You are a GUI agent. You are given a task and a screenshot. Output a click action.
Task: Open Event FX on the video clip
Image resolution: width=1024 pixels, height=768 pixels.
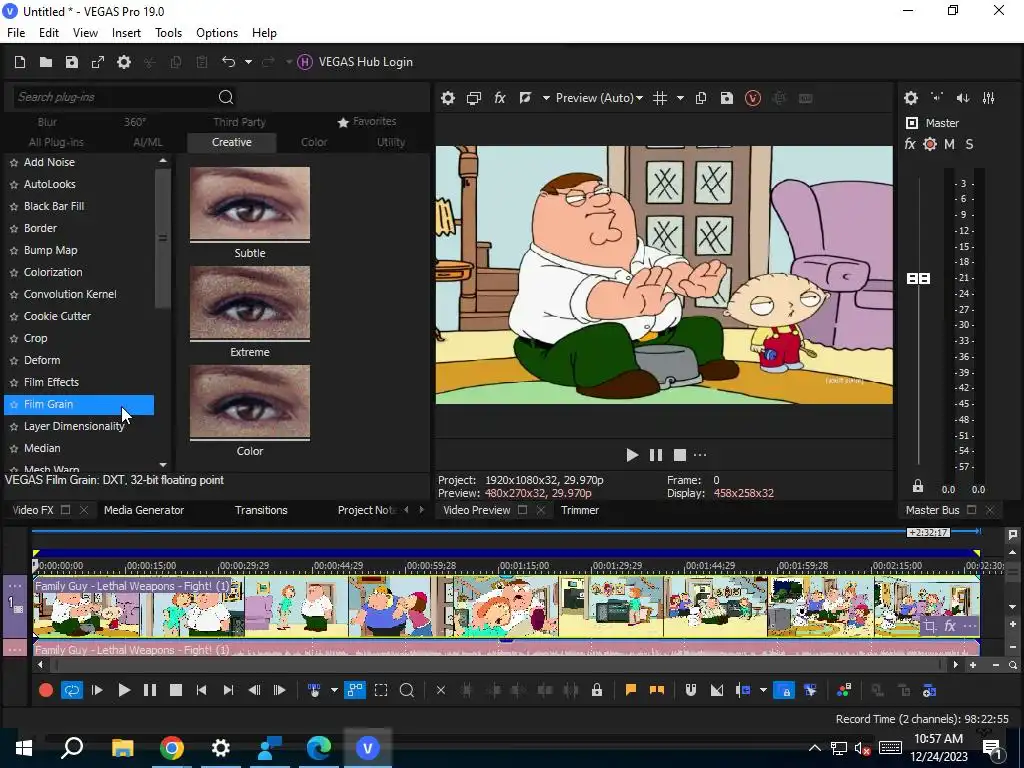950,627
